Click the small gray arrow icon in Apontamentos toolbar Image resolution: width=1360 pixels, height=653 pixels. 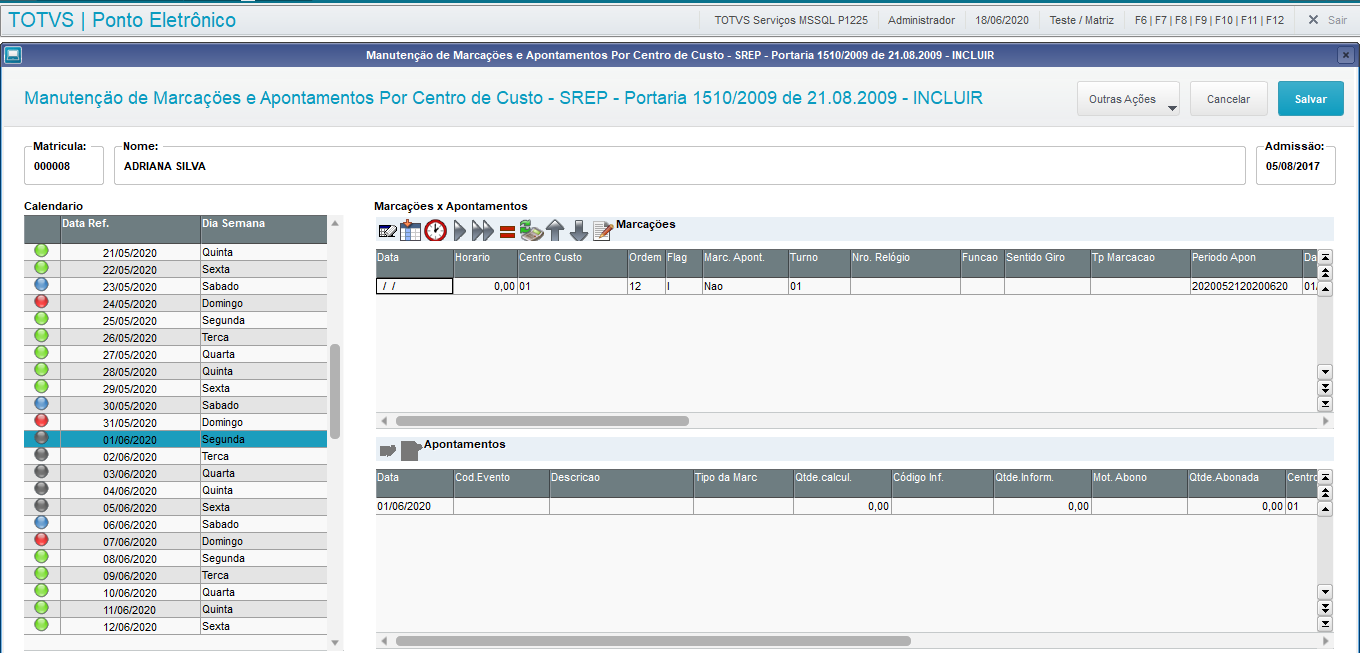coord(388,451)
